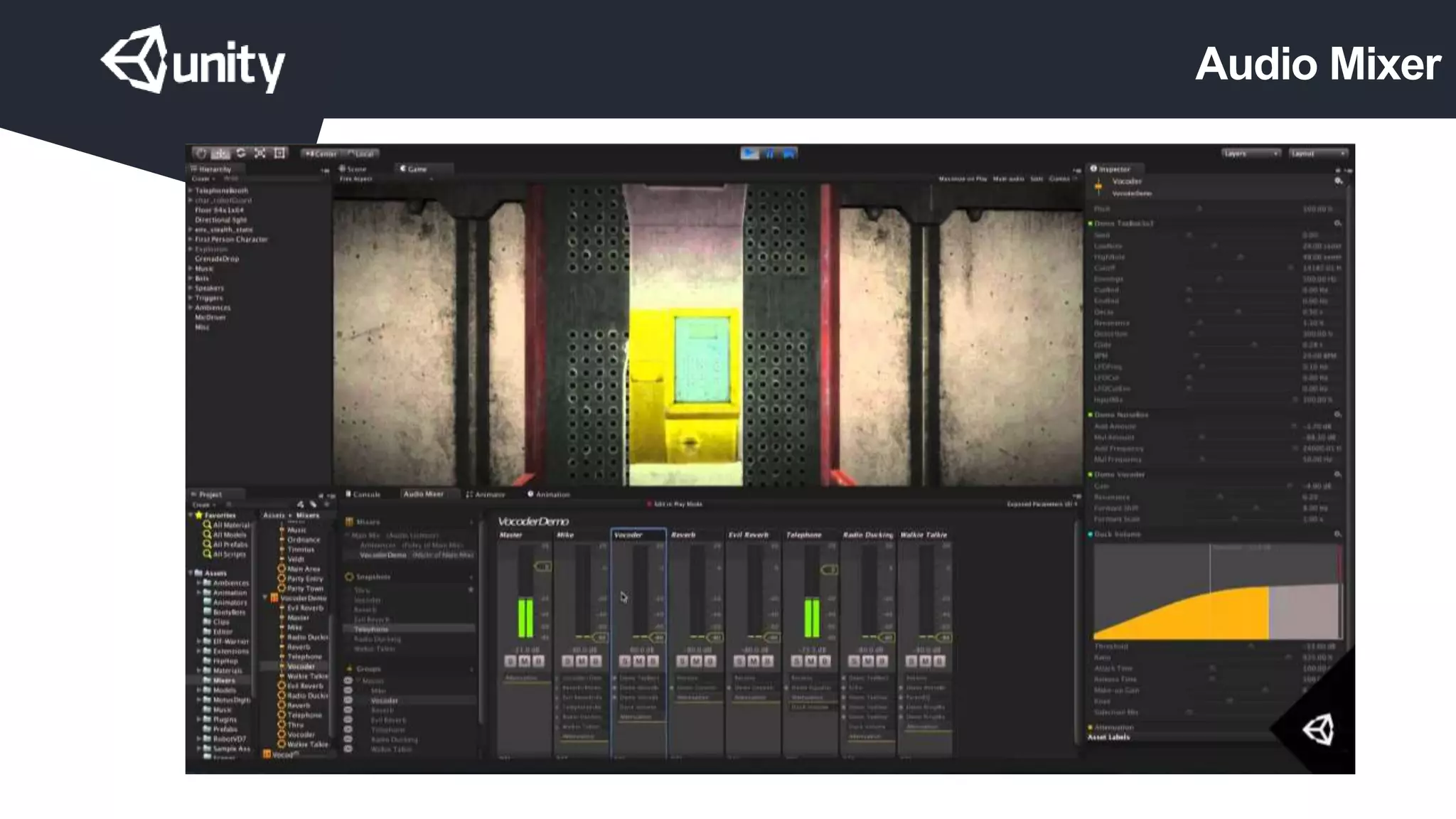Select the Scale tool in toolbar
The image size is (1456, 819).
tap(260, 154)
